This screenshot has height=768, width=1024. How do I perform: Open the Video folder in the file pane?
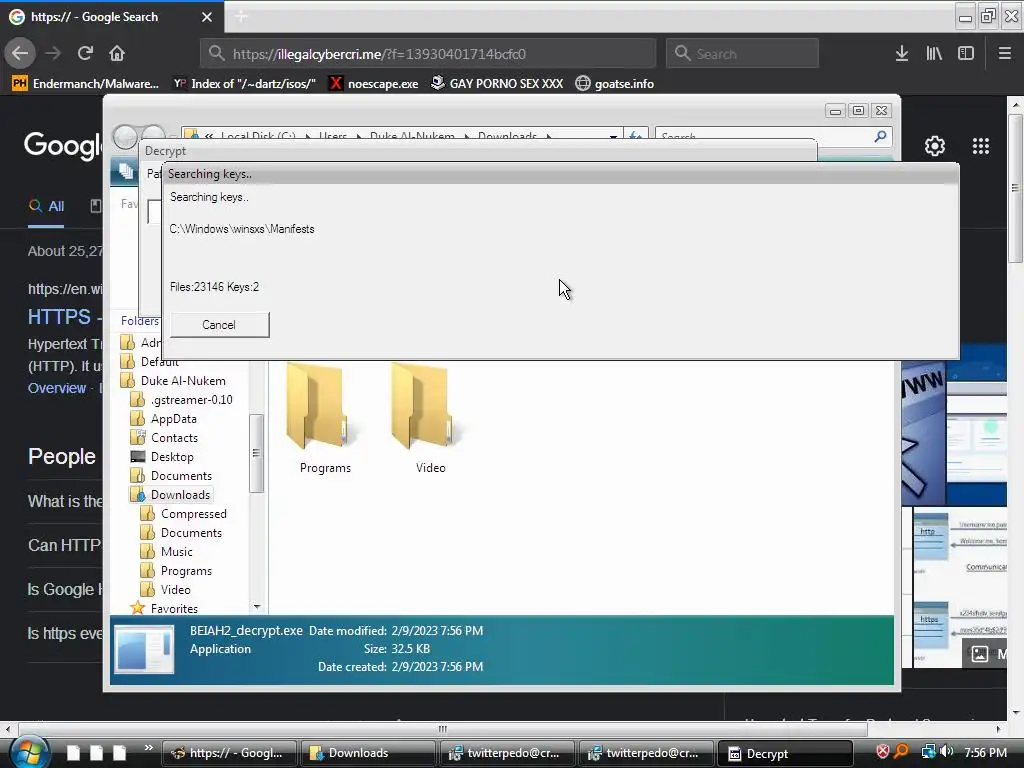(430, 418)
